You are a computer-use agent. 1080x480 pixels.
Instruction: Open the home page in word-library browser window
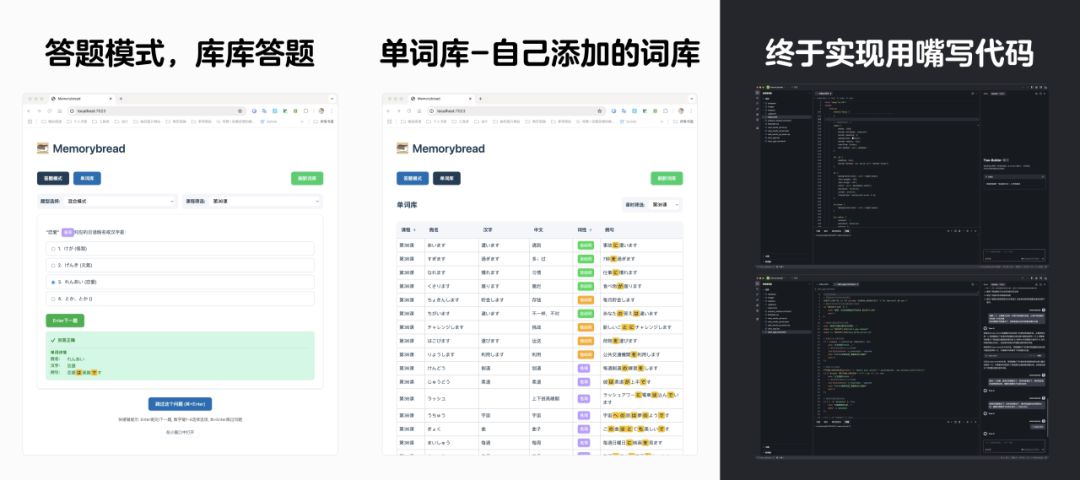coord(419,111)
